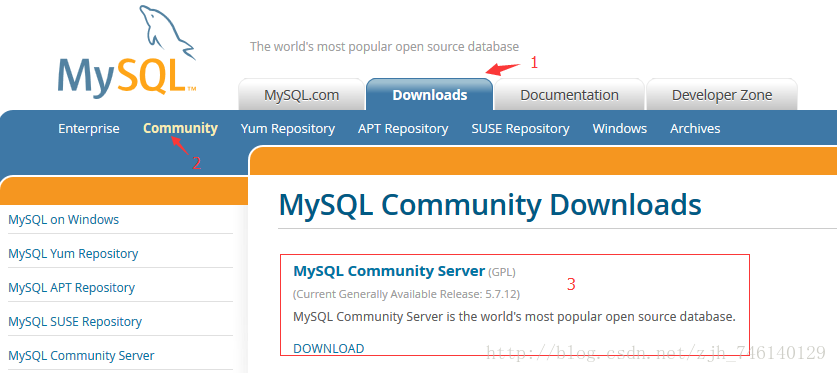
Task: Click the DOWNLOAD link under Community Server
Action: [329, 348]
